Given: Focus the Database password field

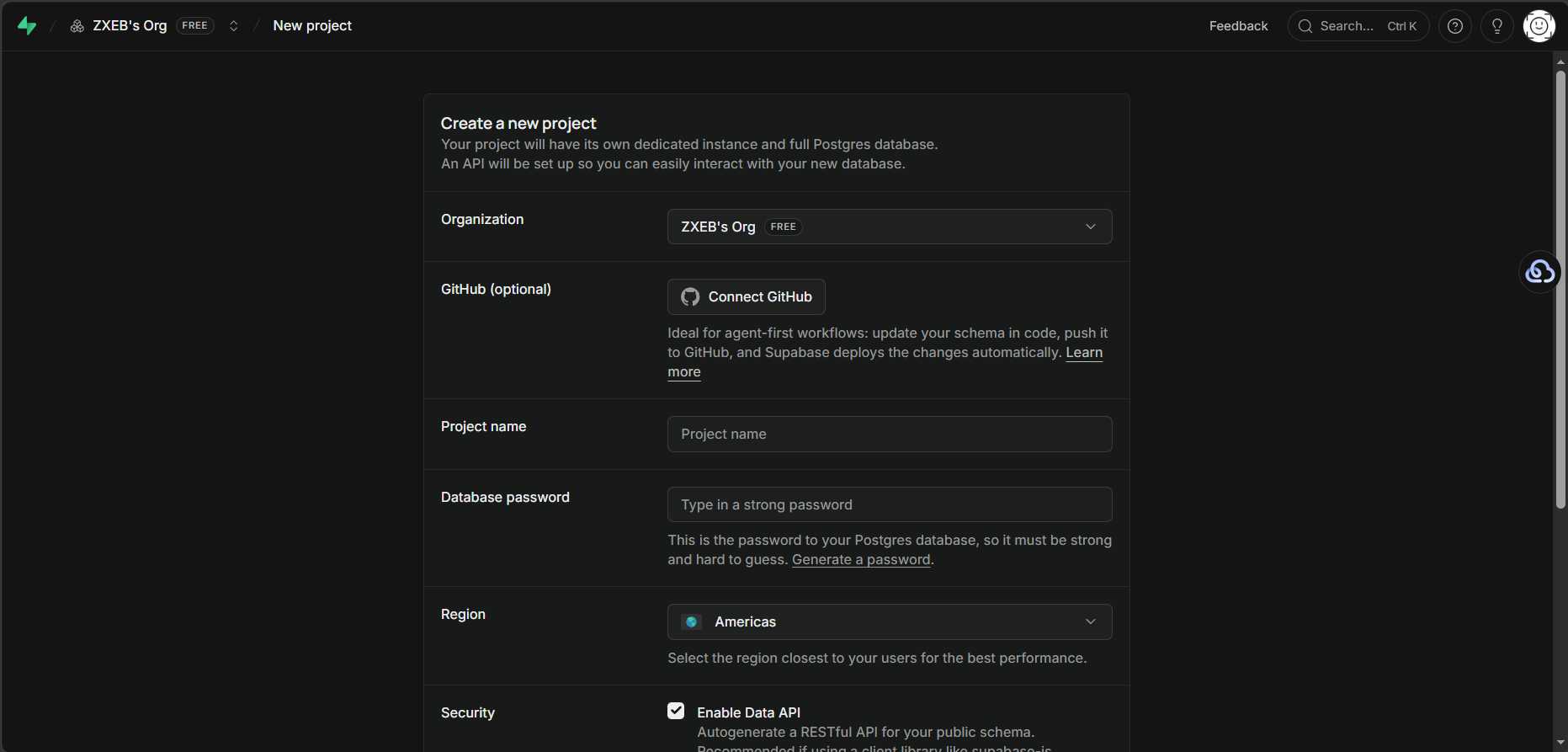Looking at the screenshot, I should point(890,504).
